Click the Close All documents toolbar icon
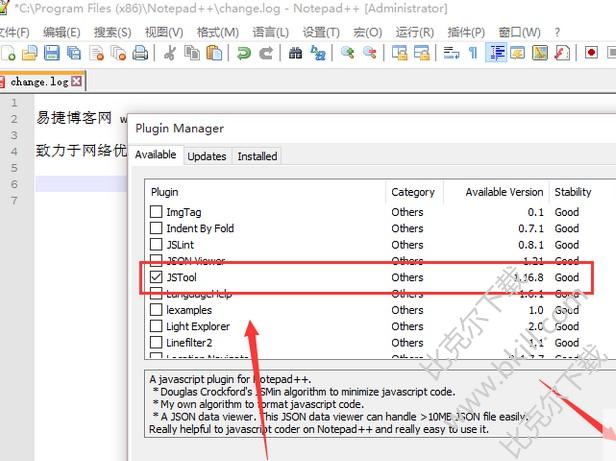616x461 pixels. click(x=118, y=53)
